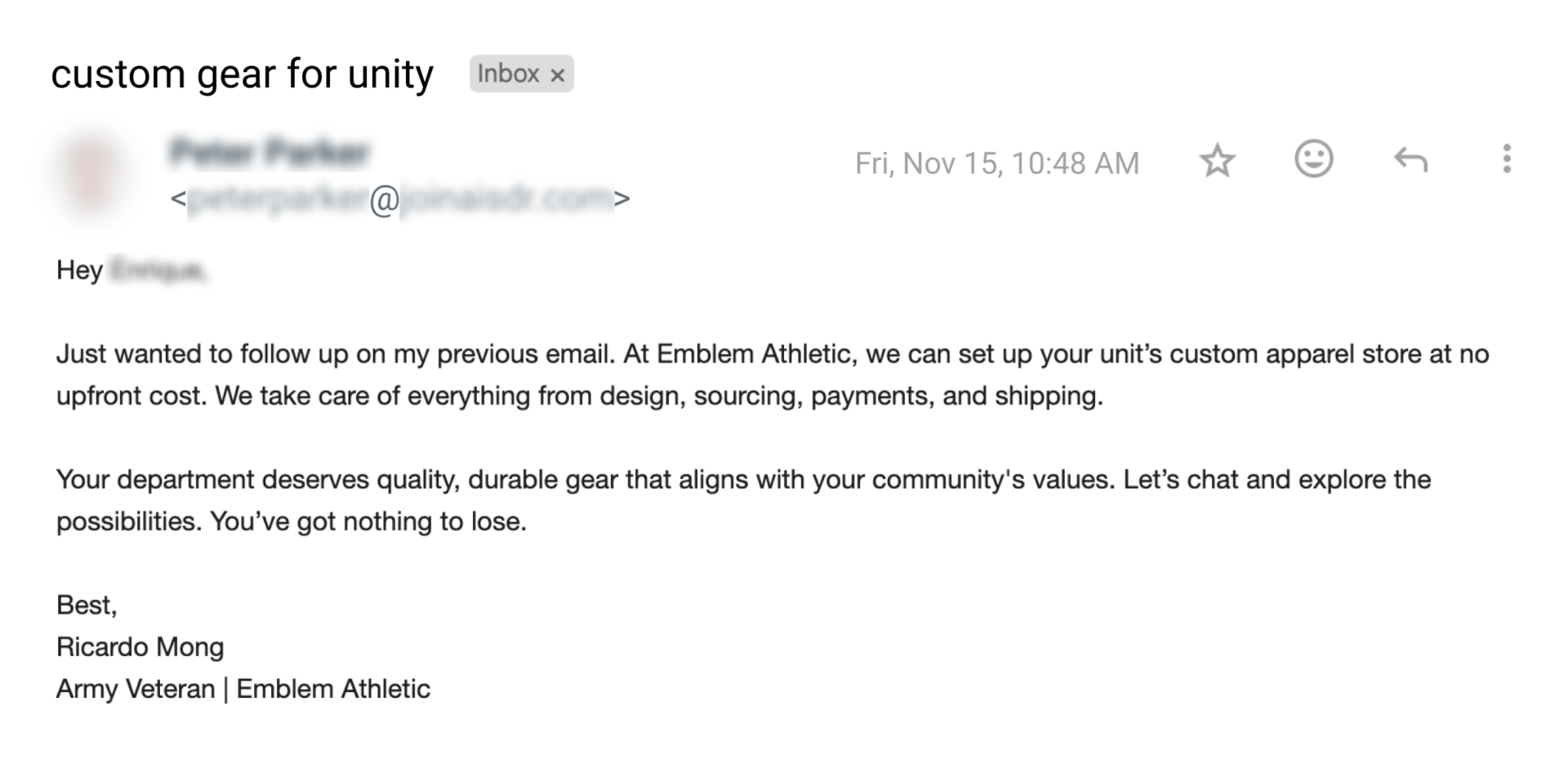Viewport: 1568px width, 782px height.
Task: Click the sender's blurred display name
Action: (x=270, y=153)
